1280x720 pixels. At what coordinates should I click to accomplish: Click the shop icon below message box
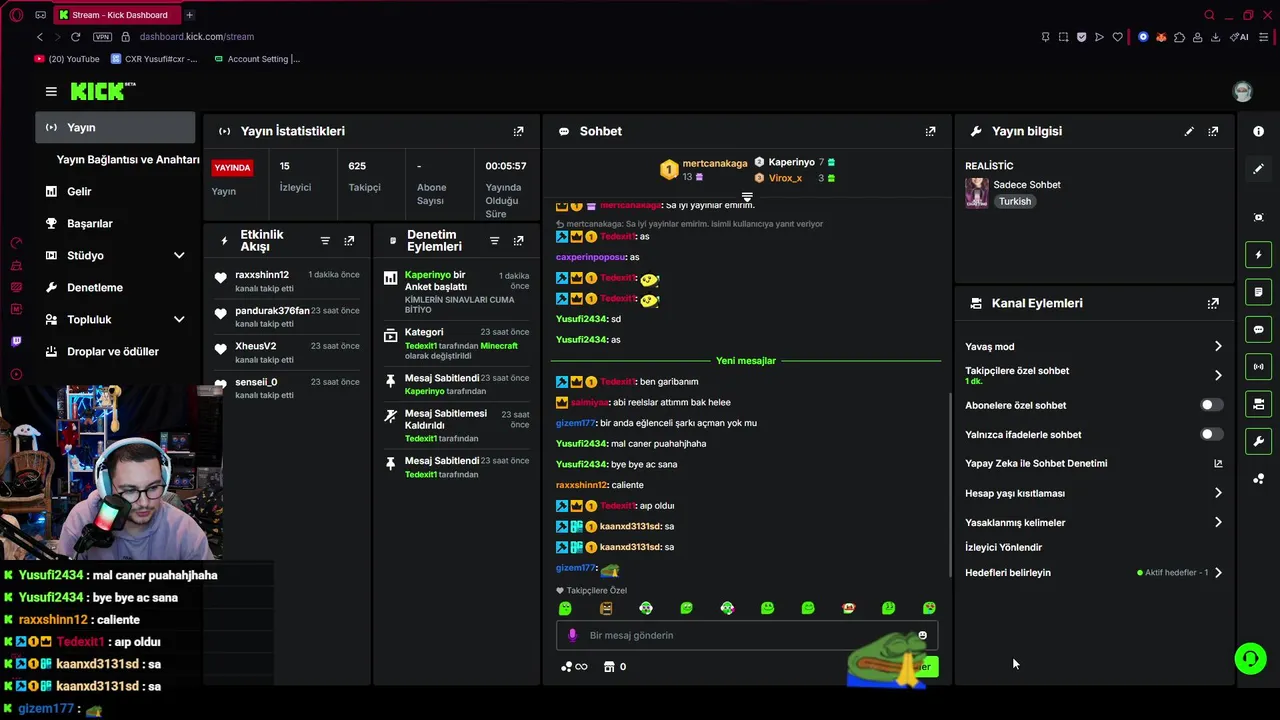[608, 667]
